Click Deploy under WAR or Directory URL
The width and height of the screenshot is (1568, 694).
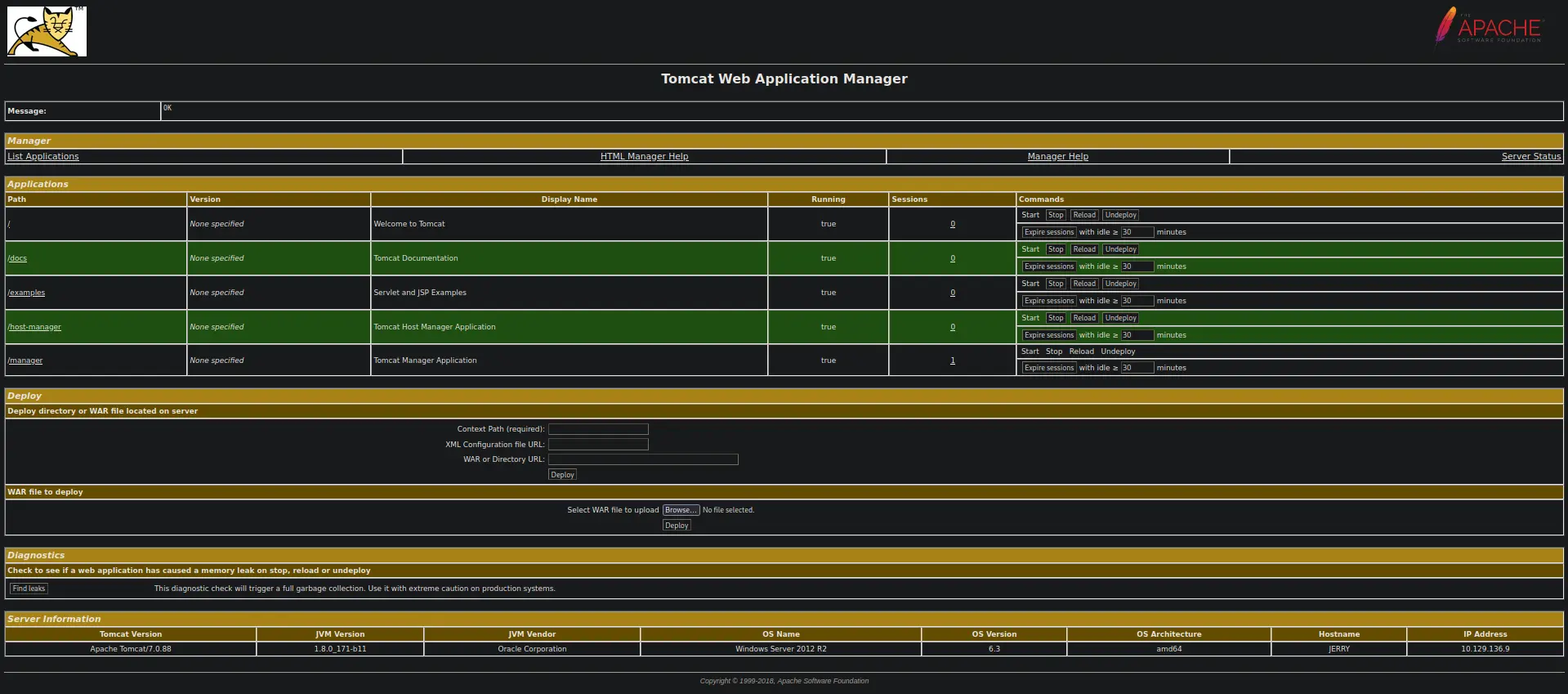[x=562, y=475]
